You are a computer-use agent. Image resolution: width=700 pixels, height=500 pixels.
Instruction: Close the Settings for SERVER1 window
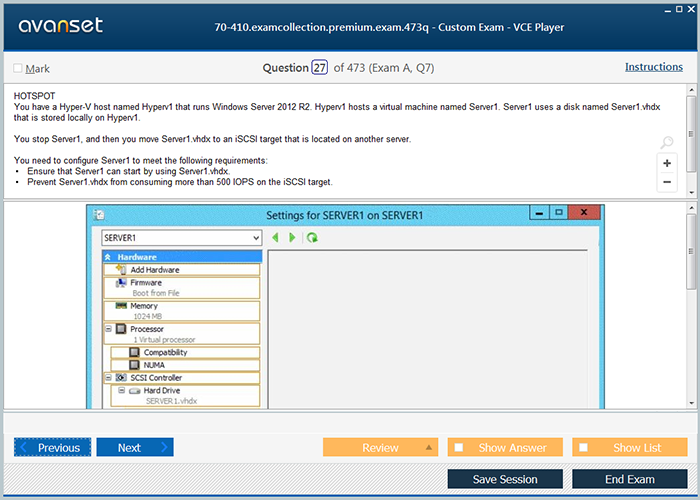[x=584, y=212]
